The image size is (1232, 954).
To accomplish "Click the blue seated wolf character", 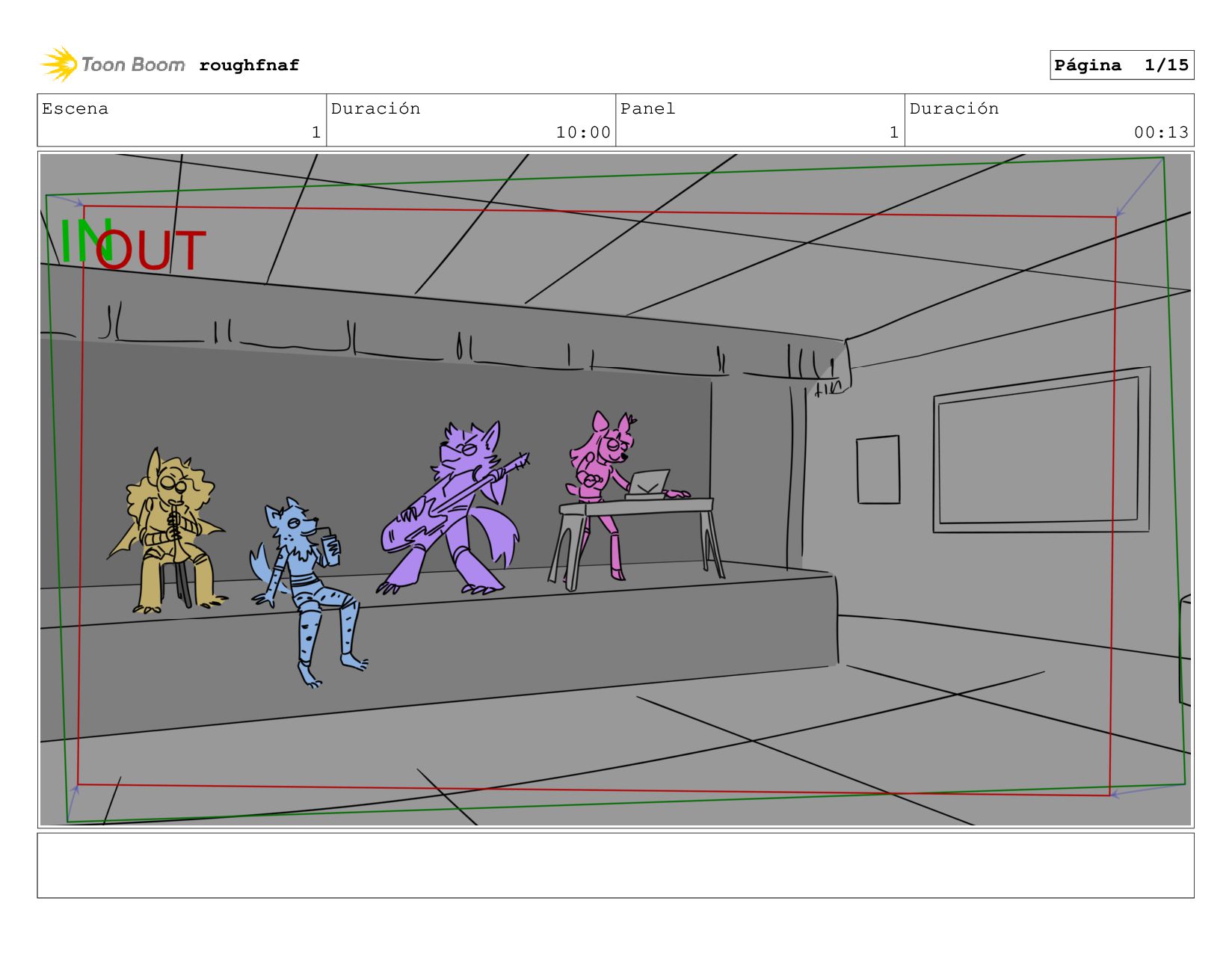I will point(308,592).
